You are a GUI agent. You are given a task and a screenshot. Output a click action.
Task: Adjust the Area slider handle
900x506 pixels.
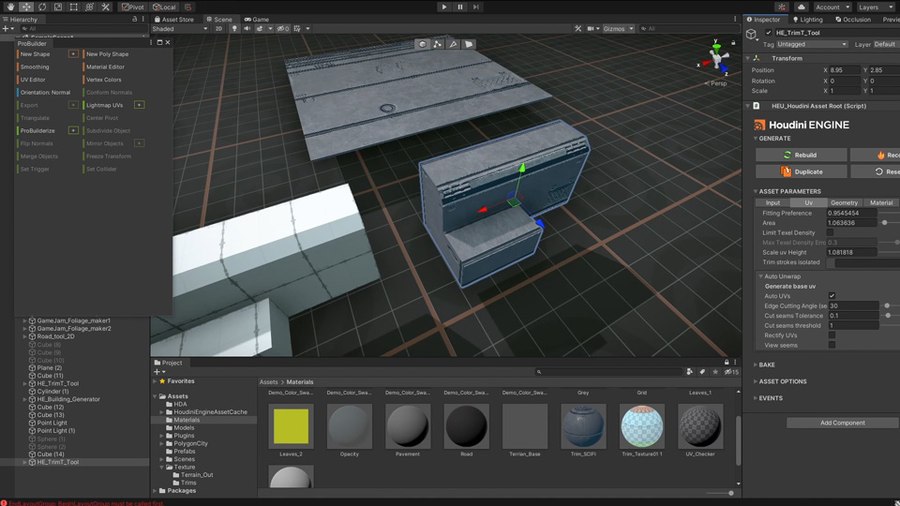coord(885,223)
